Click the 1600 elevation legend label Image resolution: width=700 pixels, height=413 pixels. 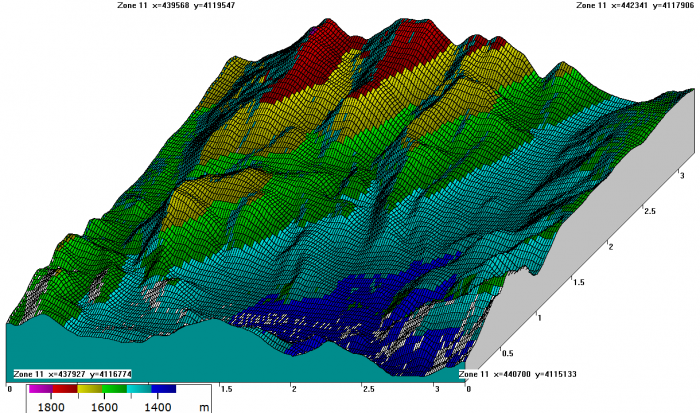click(104, 407)
